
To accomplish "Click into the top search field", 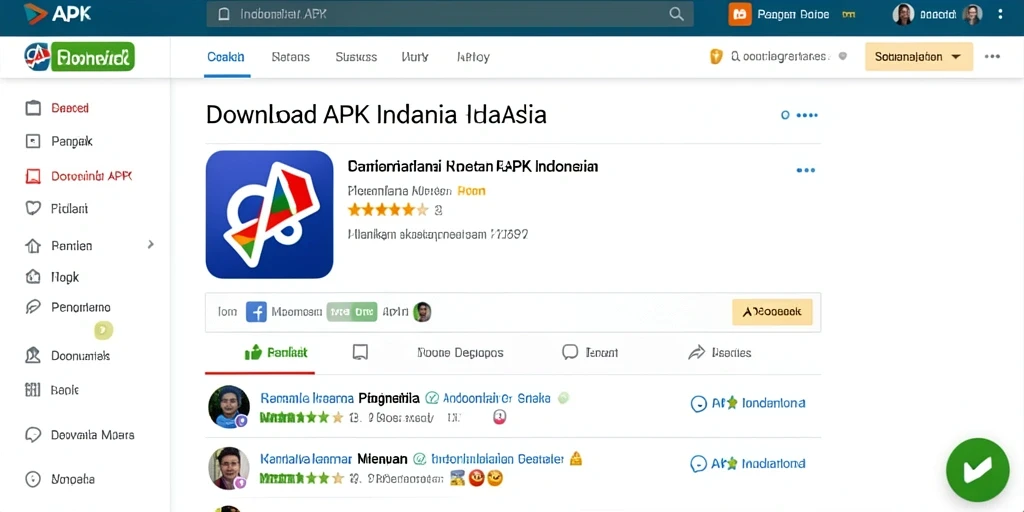I will [450, 14].
